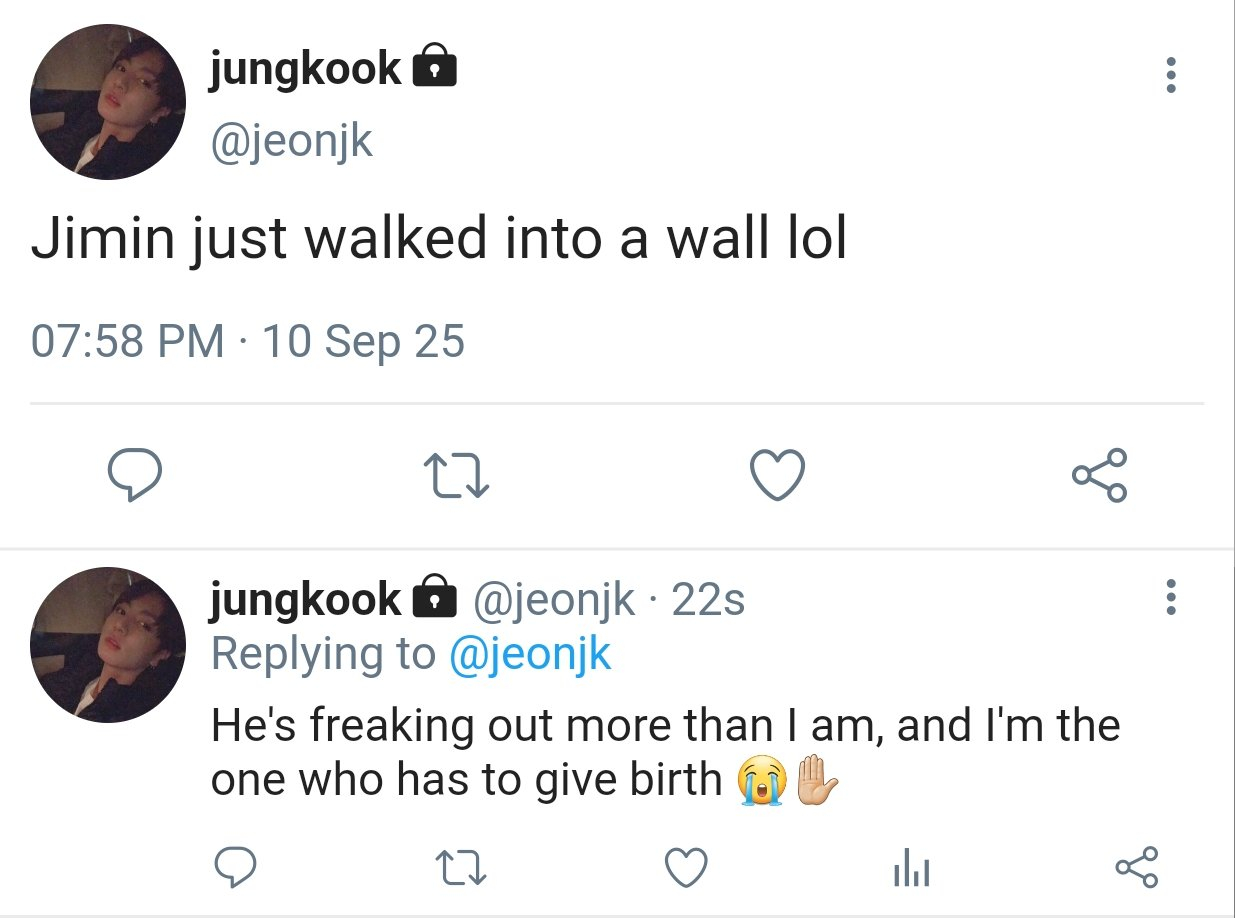Retweet the give birth reply tweet

[x=461, y=866]
